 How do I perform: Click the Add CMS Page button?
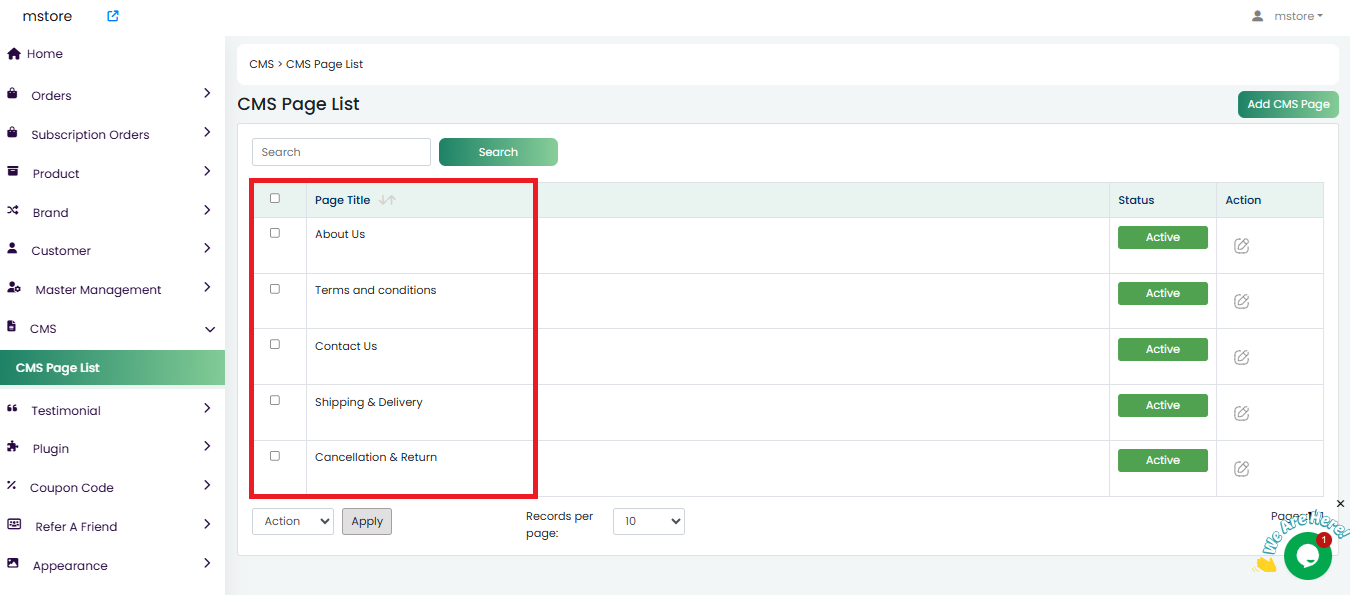1288,104
